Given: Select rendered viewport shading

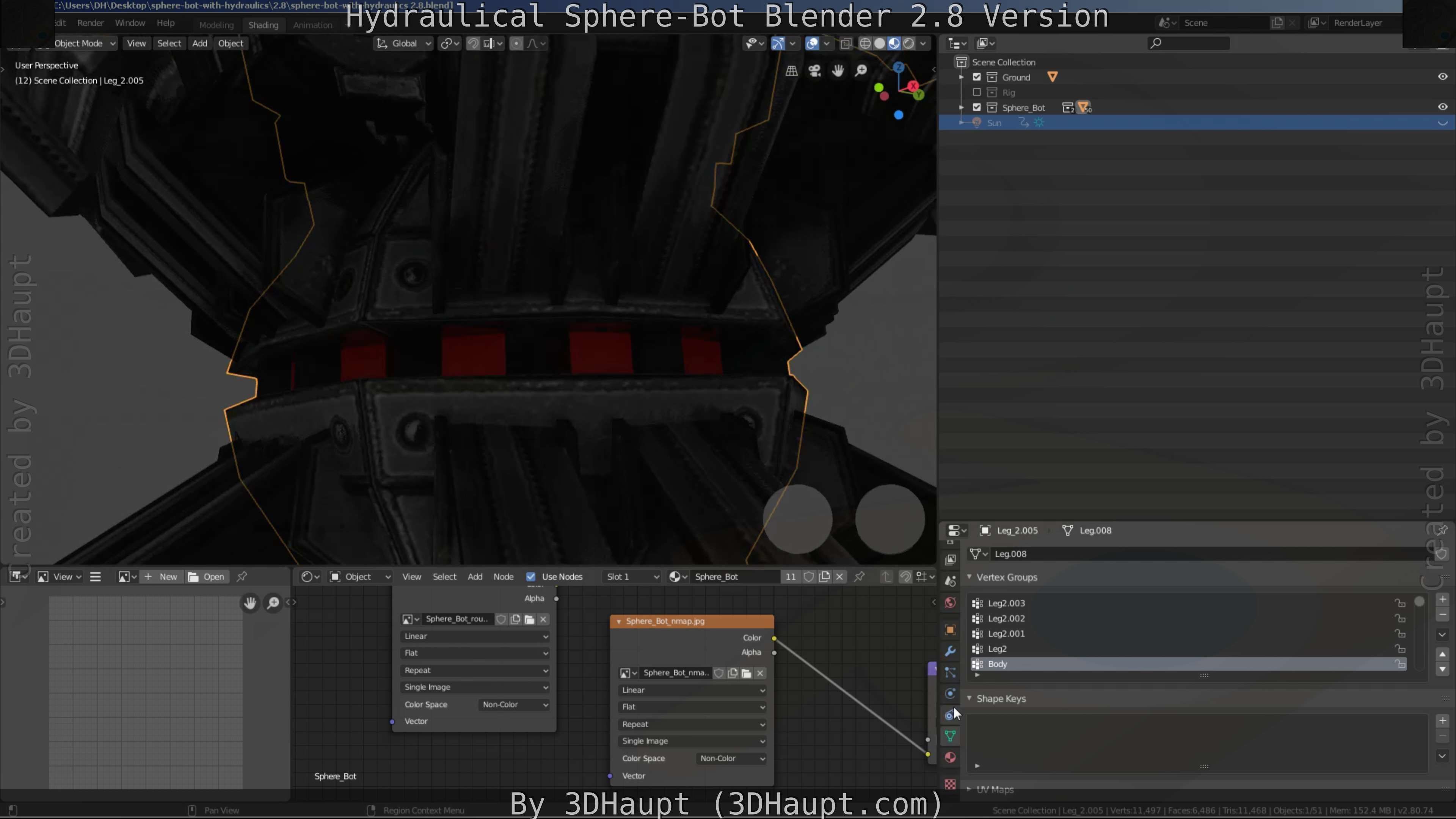Looking at the screenshot, I should (x=908, y=44).
